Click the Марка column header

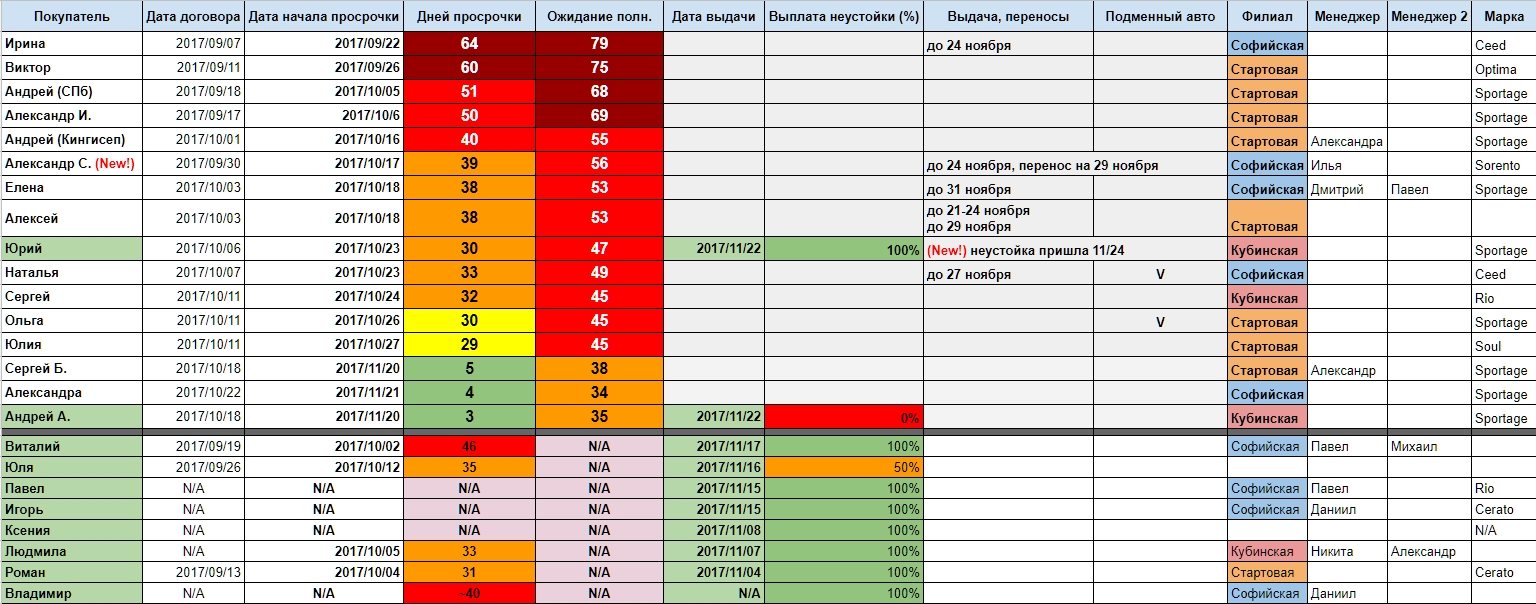(x=1504, y=17)
